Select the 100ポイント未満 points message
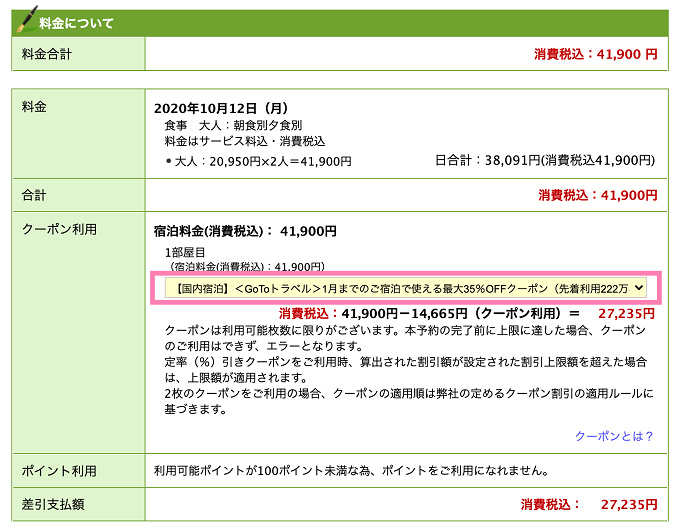The height and width of the screenshot is (531, 681). pos(351,470)
